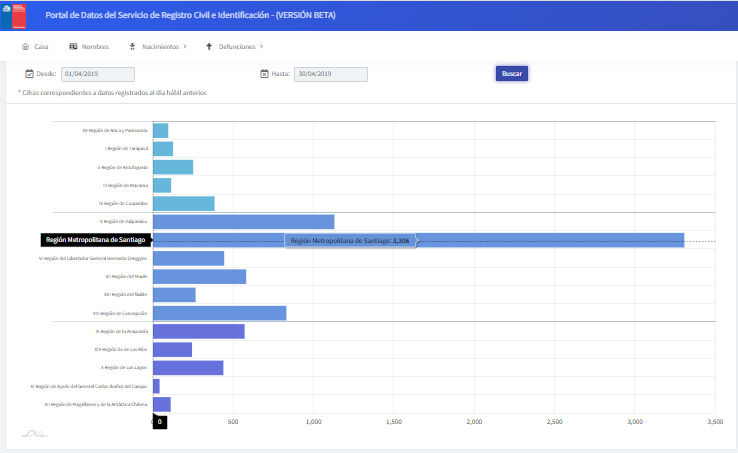Open the Hasta calendar icon
The image size is (738, 453).
tap(264, 74)
